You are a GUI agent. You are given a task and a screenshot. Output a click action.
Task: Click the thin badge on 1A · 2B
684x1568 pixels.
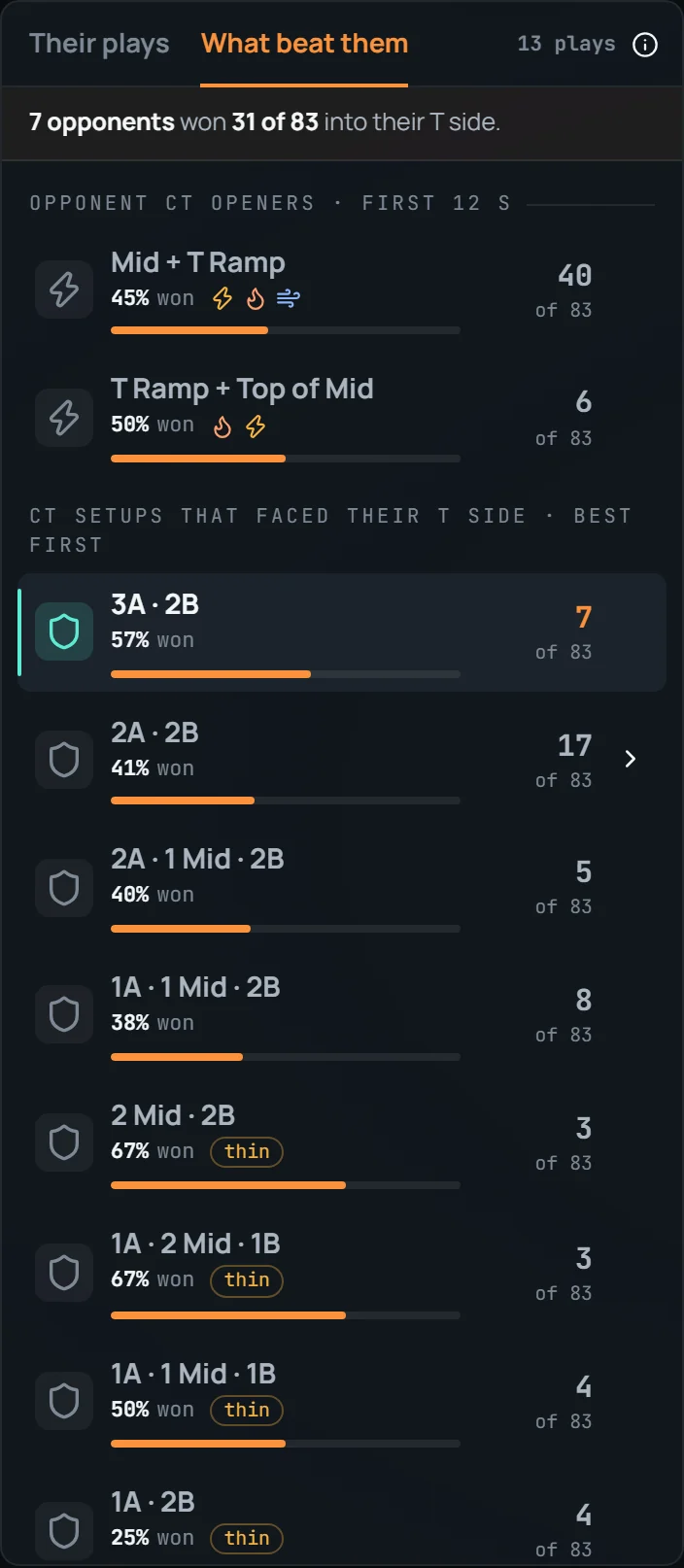click(247, 1538)
